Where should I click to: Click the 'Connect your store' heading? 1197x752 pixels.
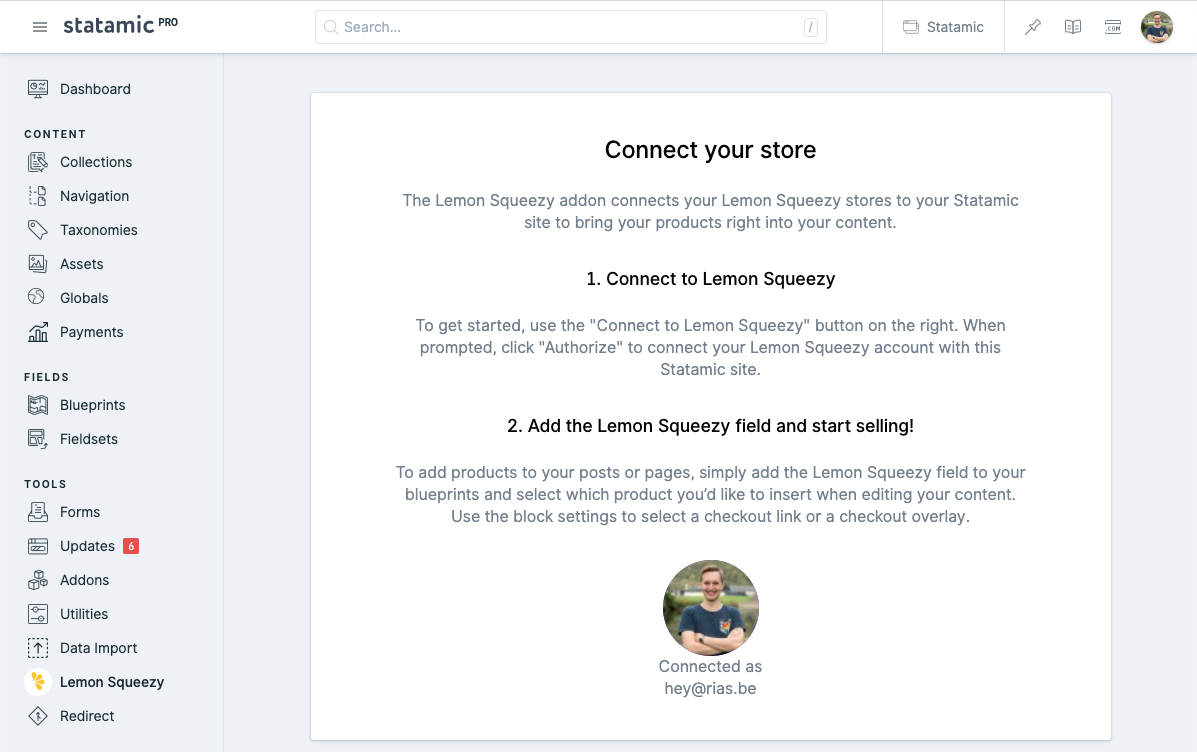(x=710, y=150)
